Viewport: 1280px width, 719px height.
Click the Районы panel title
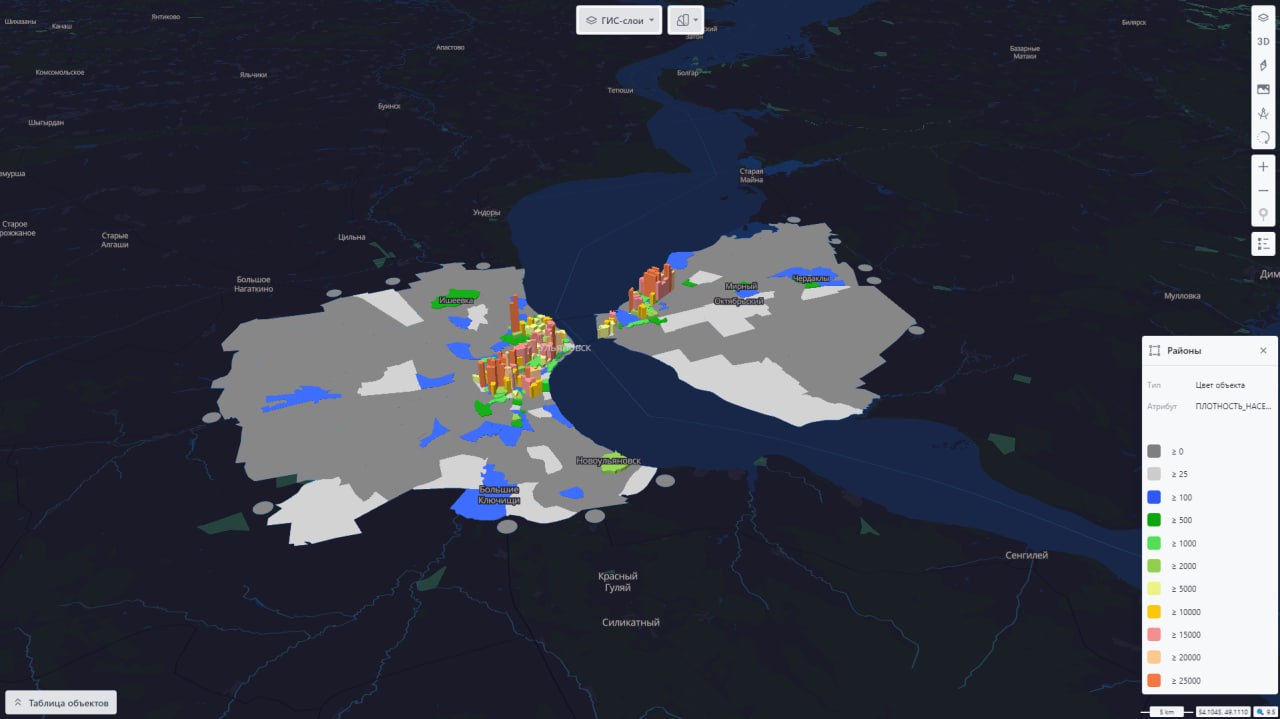tap(1184, 351)
